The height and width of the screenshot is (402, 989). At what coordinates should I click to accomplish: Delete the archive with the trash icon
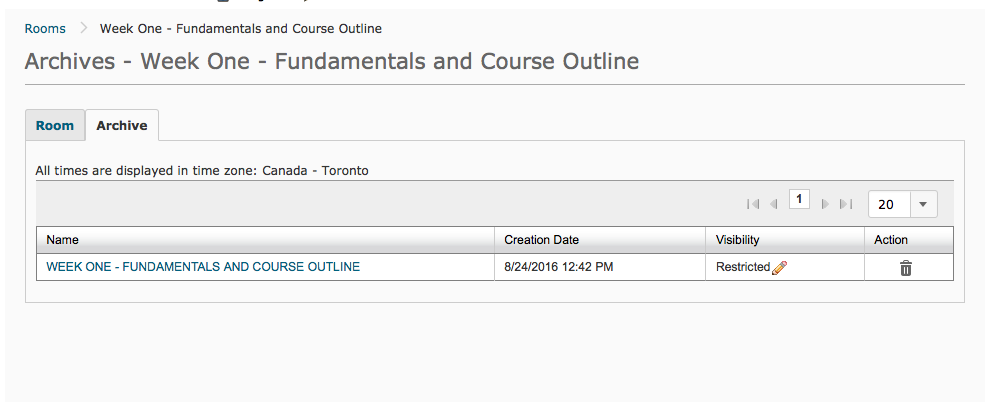coord(906,268)
